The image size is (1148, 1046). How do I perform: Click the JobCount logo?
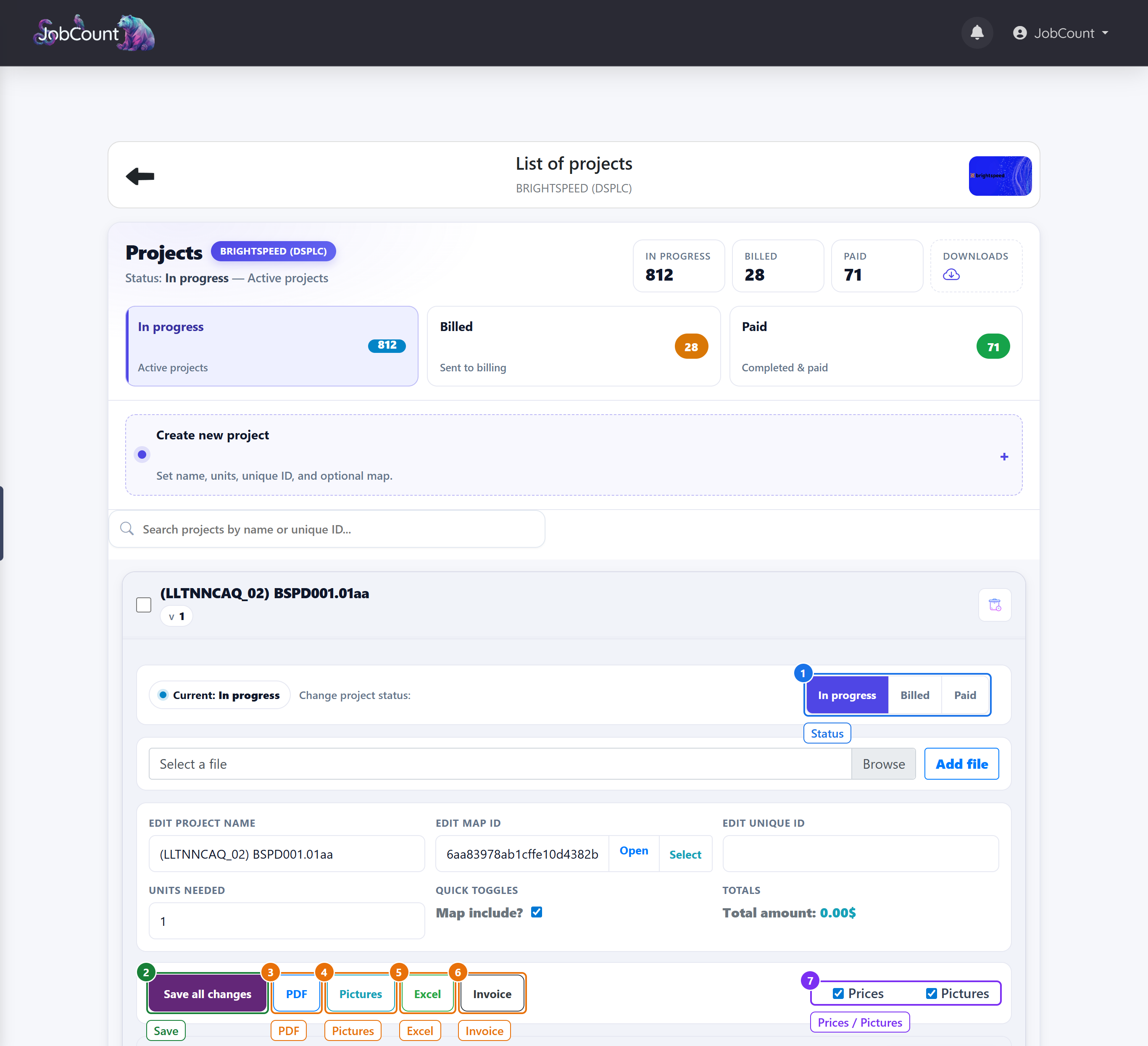pos(94,33)
